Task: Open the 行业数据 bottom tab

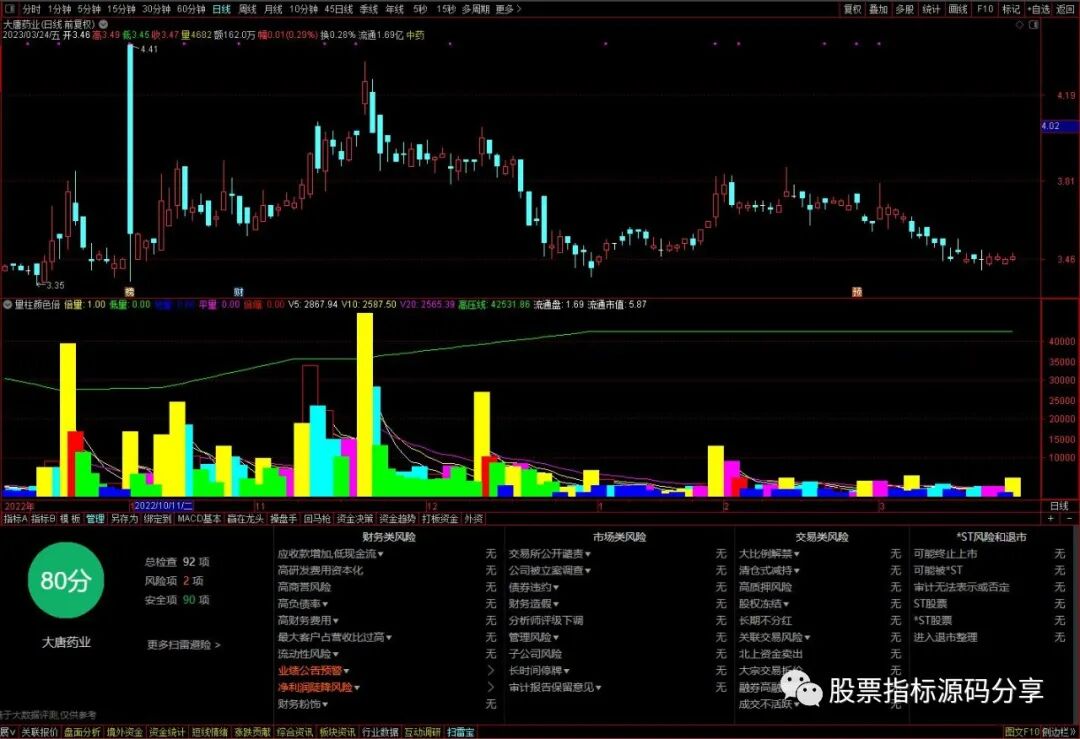Action: click(380, 732)
